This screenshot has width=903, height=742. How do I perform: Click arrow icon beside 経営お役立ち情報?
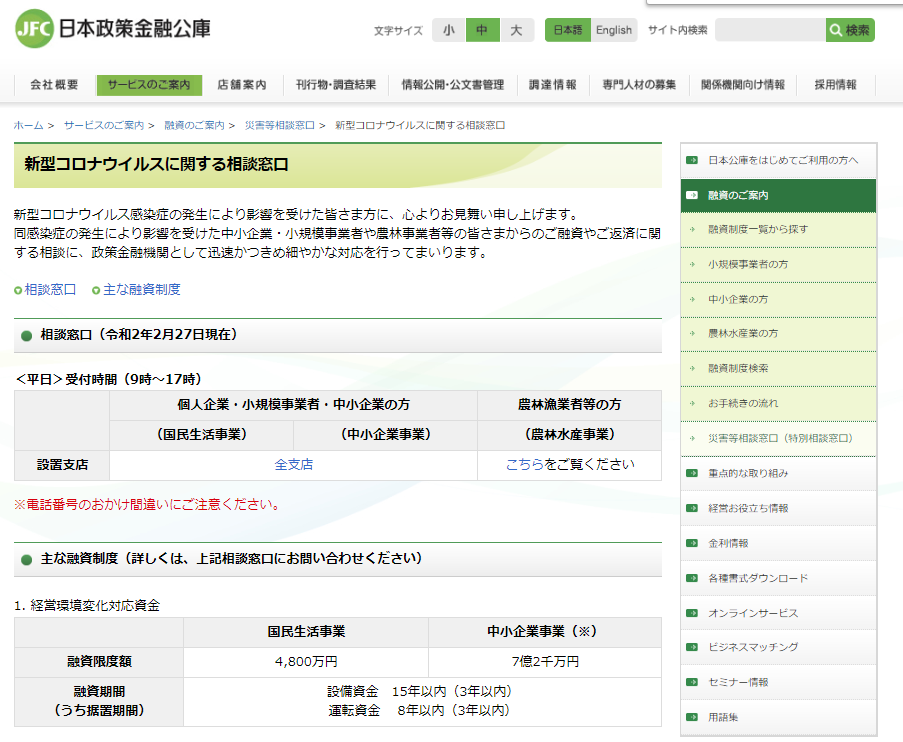[x=692, y=508]
